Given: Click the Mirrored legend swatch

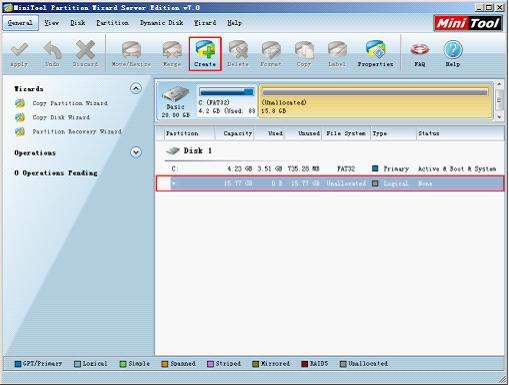Looking at the screenshot, I should [x=256, y=364].
